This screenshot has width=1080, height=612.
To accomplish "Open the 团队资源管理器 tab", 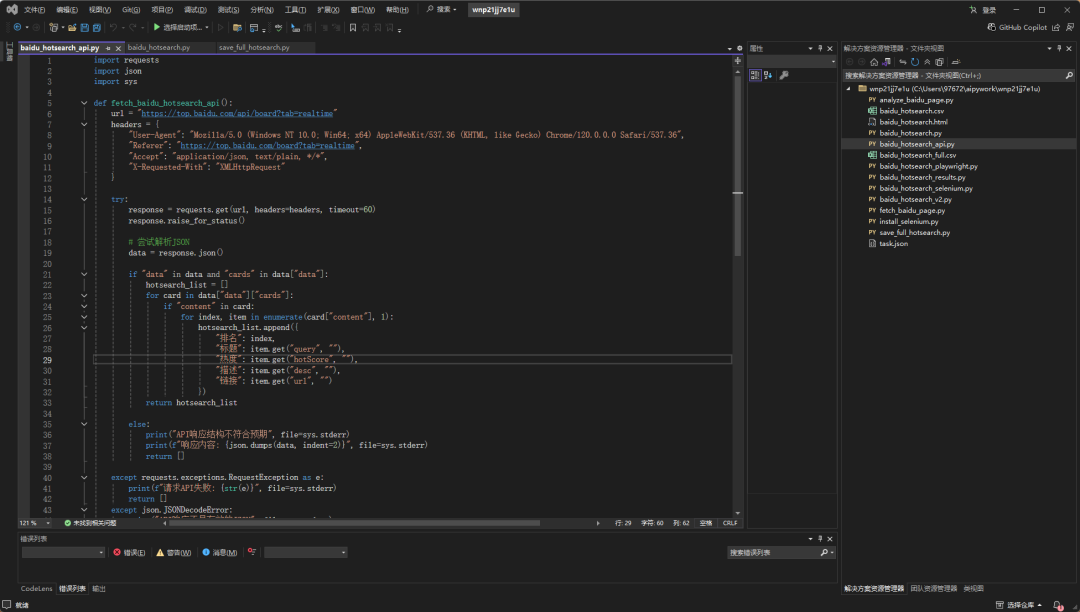I will [x=933, y=589].
